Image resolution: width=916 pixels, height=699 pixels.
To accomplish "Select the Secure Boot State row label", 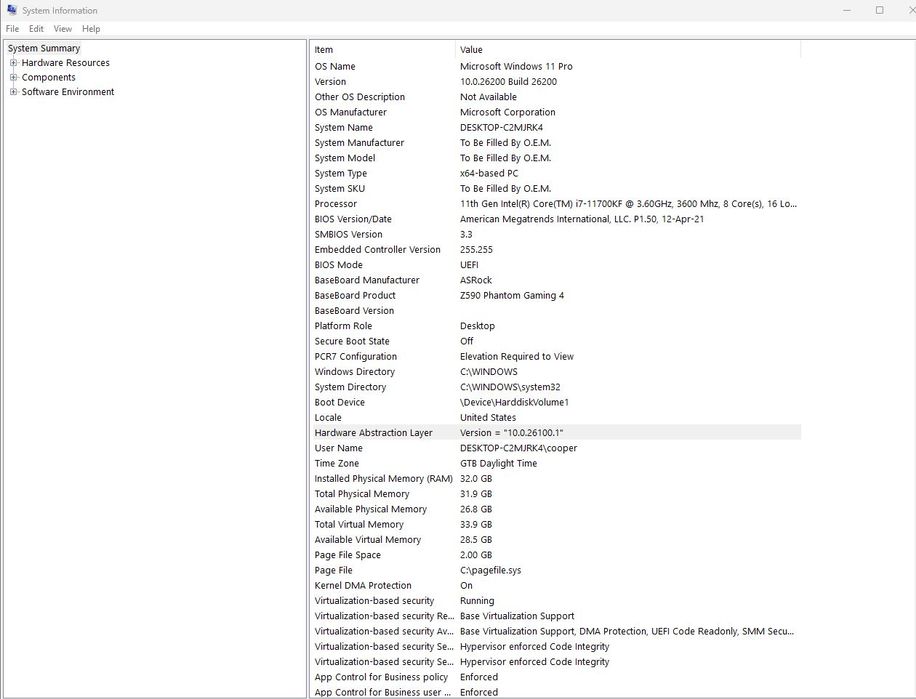I will tap(352, 341).
